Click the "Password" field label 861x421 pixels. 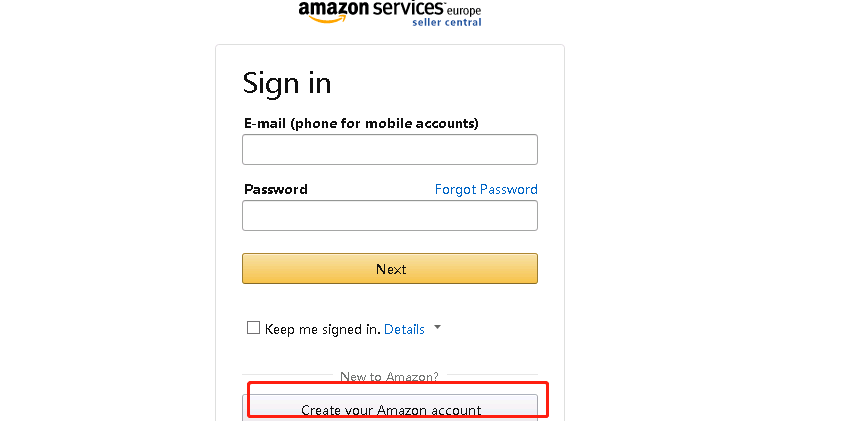[x=275, y=189]
